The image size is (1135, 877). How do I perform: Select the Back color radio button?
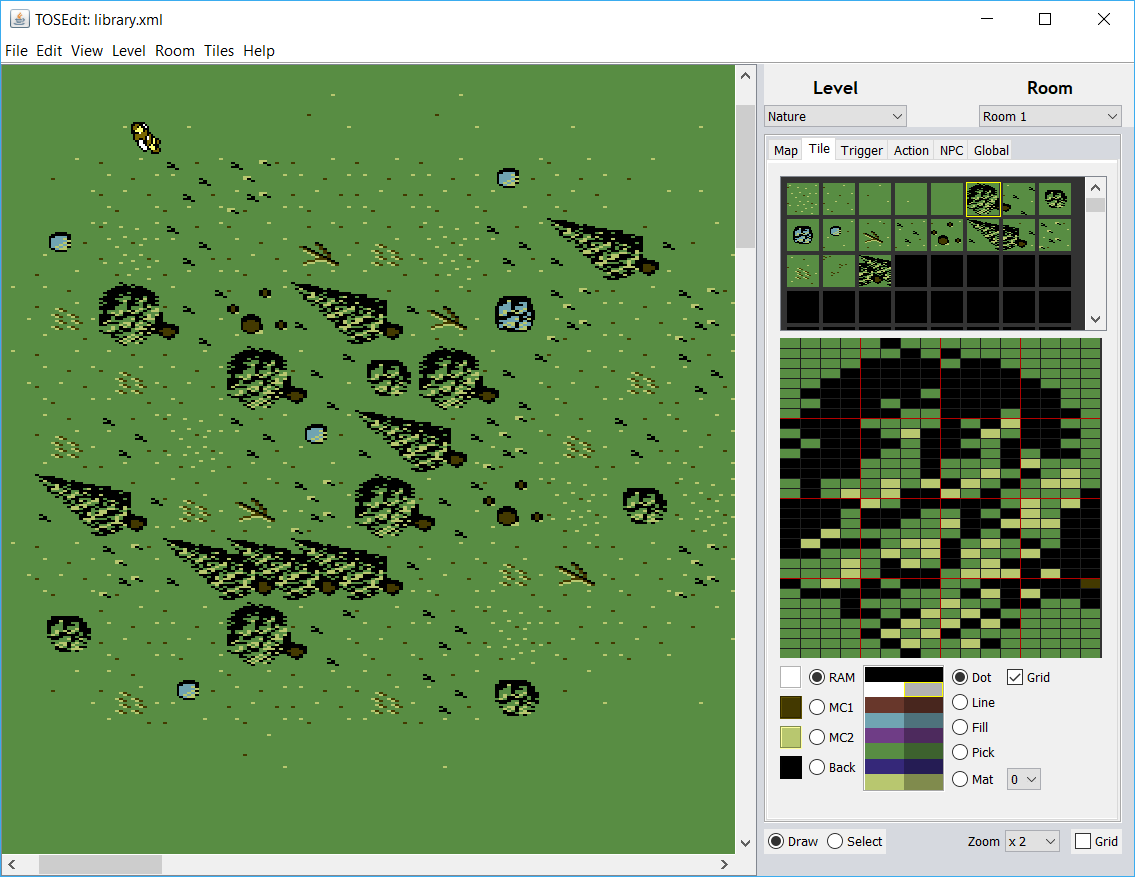pos(817,767)
